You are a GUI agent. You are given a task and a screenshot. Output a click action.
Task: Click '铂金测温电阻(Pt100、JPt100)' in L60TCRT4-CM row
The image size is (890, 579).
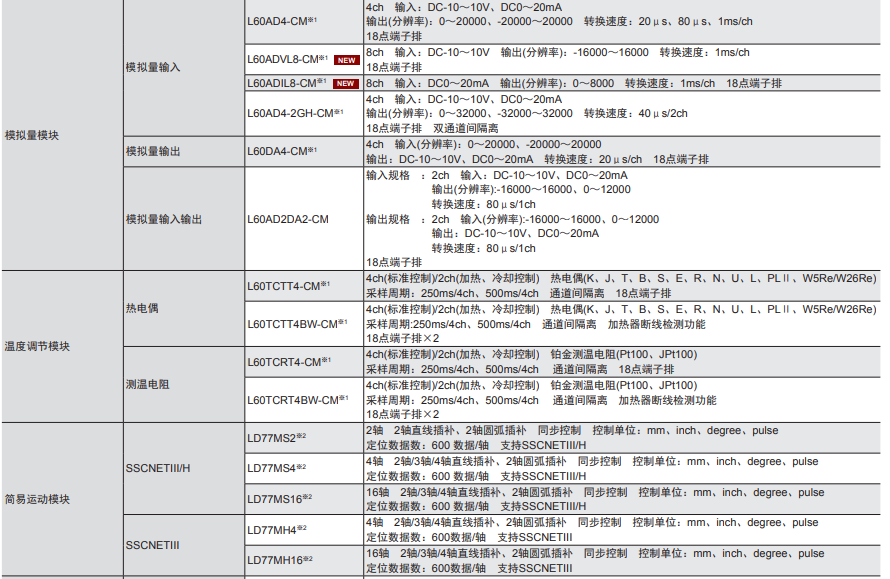tap(624, 354)
